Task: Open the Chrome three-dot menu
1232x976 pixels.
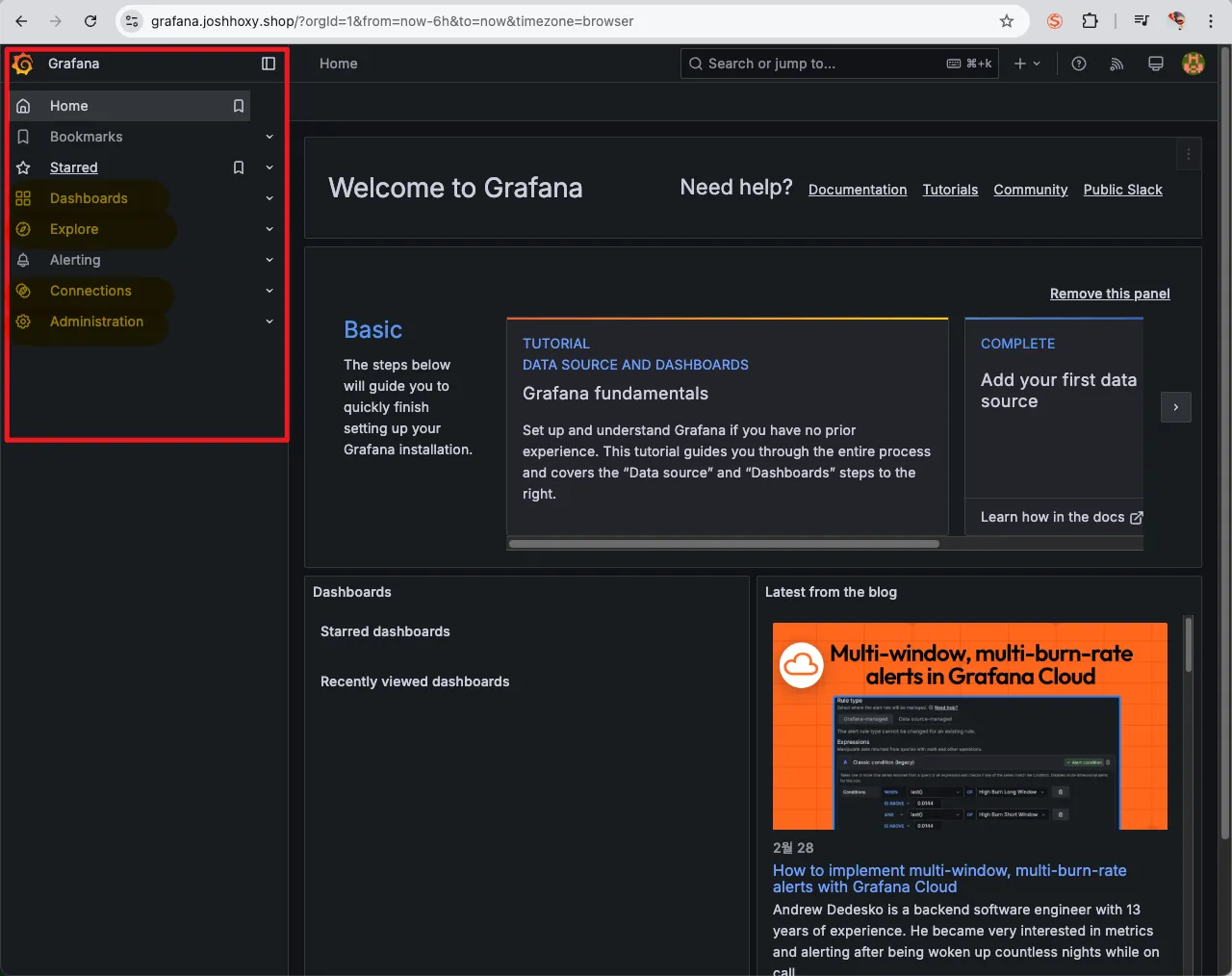Action: (1211, 21)
